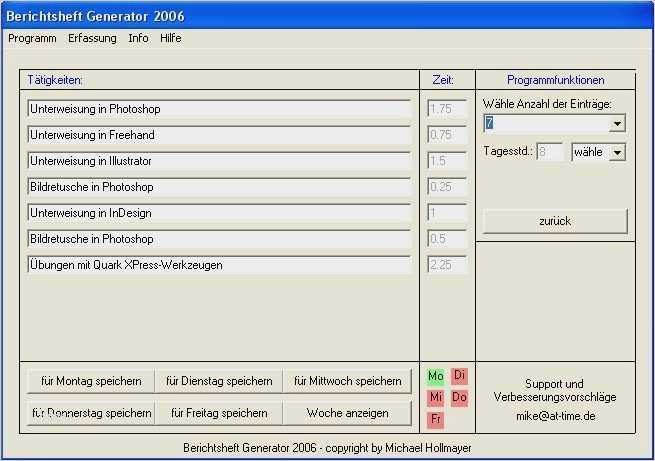655x461 pixels.
Task: Click the red Fr day indicator
Action: [x=436, y=419]
